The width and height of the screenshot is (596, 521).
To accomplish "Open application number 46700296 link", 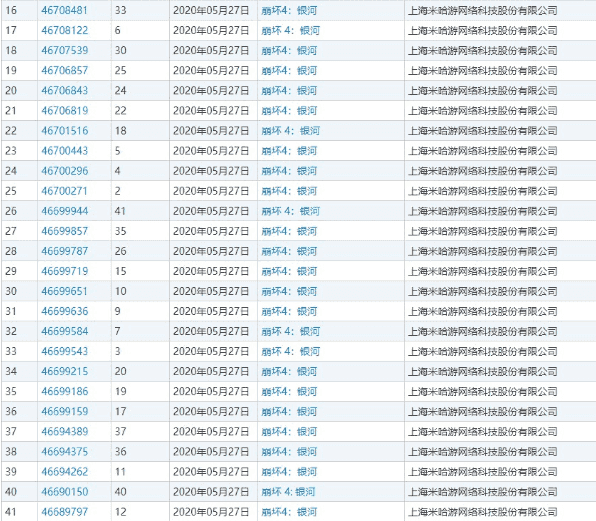I will (65, 171).
